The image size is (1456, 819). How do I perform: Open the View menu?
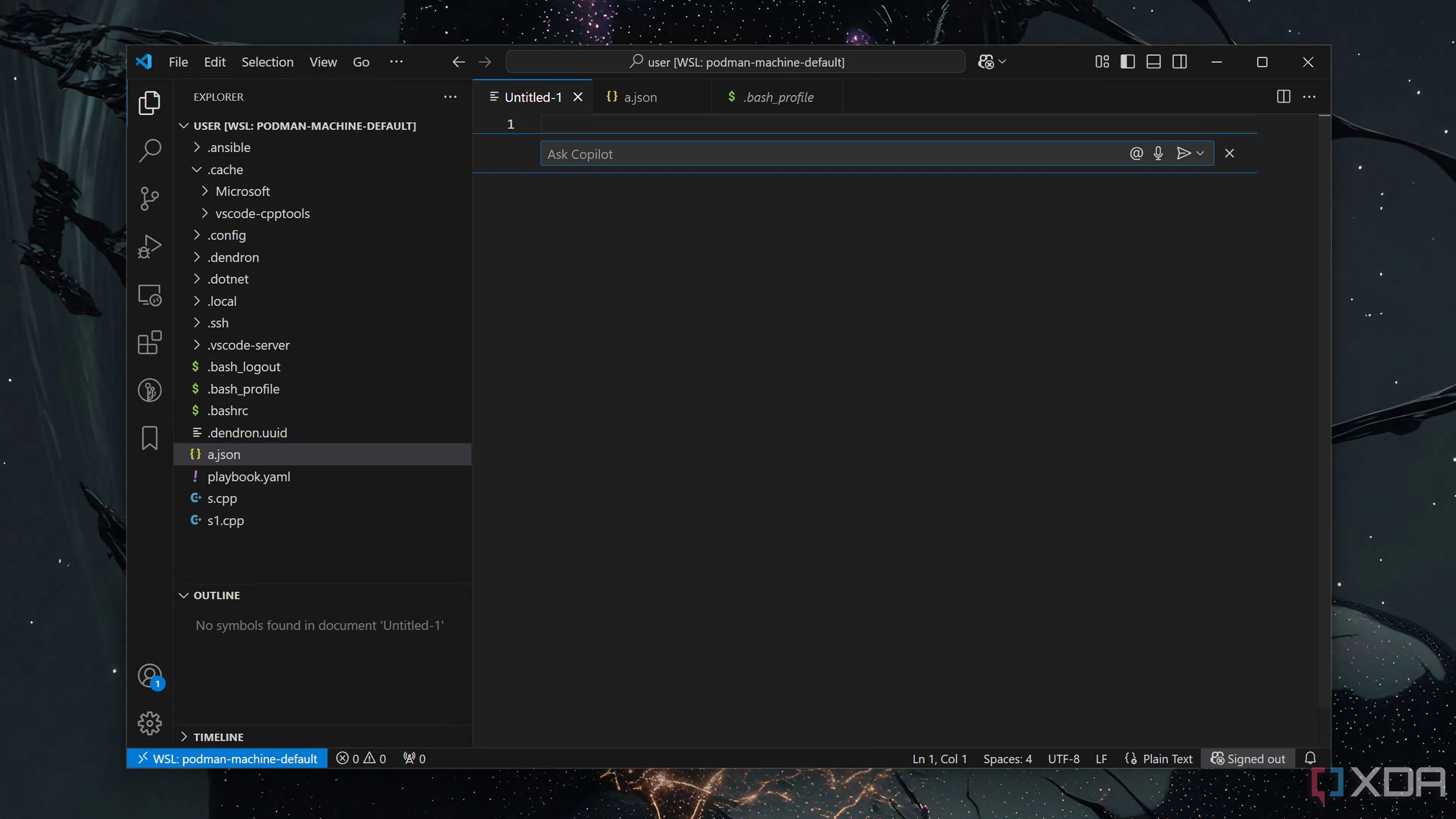click(x=323, y=61)
